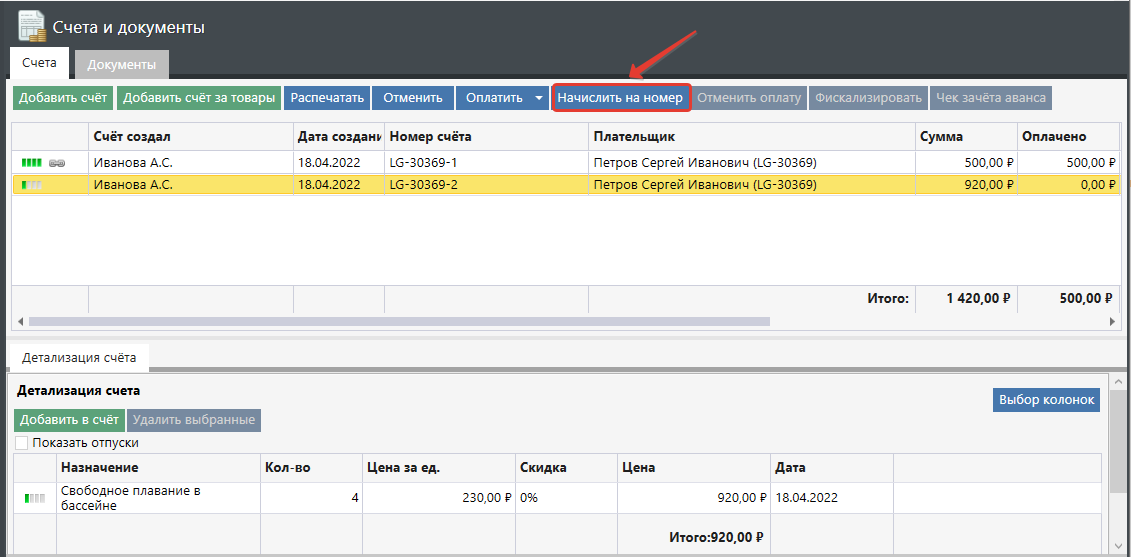Image resolution: width=1131 pixels, height=557 pixels.
Task: Select the Счета tab
Action: tap(39, 63)
